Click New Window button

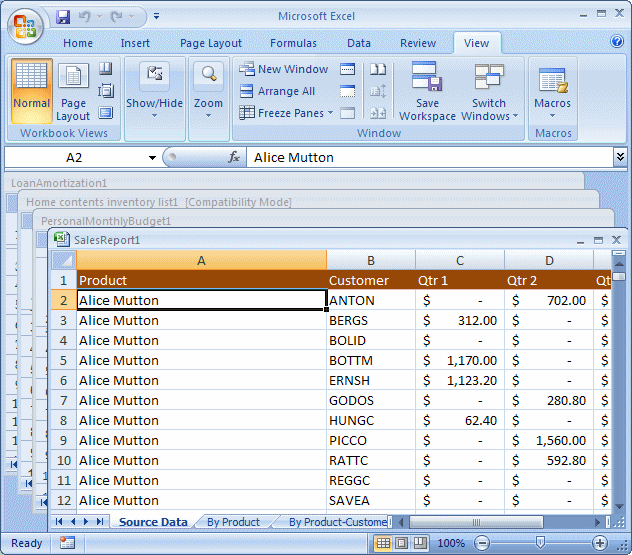pyautogui.click(x=284, y=69)
